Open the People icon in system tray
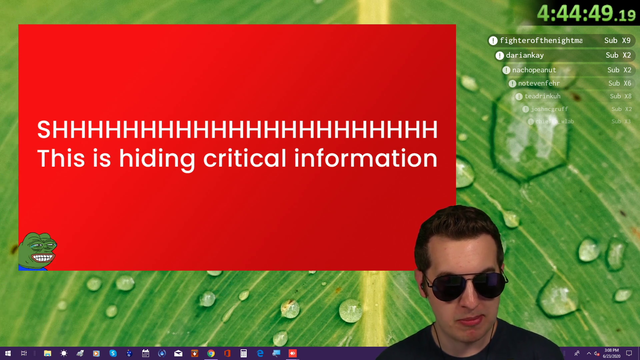The height and width of the screenshot is (360, 640). (x=577, y=353)
